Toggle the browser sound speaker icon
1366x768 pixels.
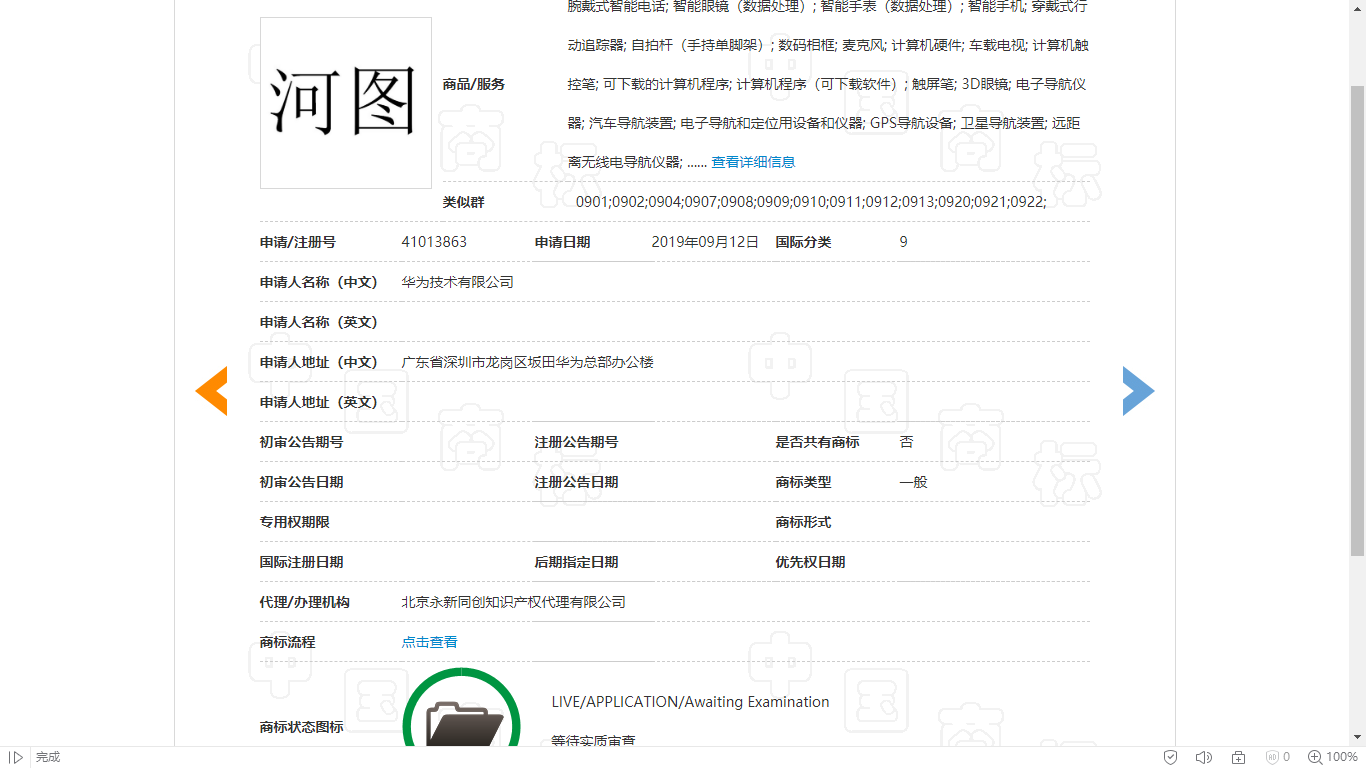(1204, 757)
